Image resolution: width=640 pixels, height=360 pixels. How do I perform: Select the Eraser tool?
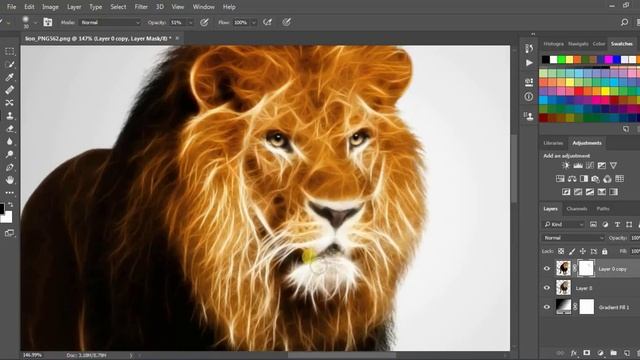coord(9,129)
